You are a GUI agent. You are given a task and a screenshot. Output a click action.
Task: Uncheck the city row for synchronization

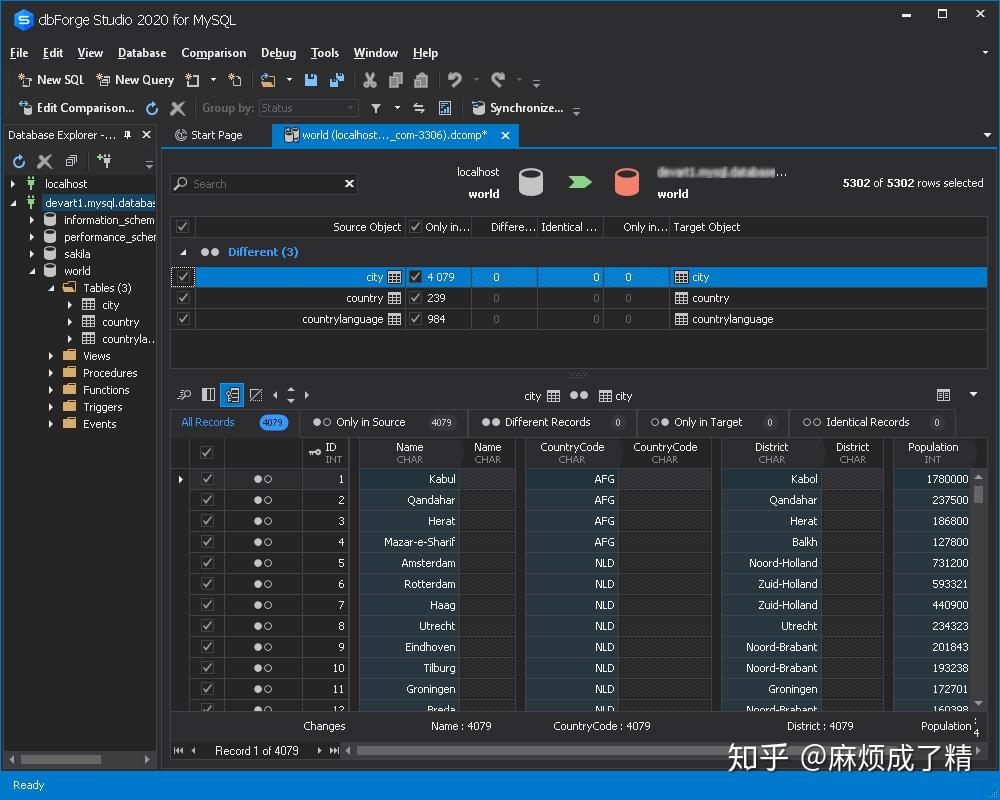pos(181,277)
